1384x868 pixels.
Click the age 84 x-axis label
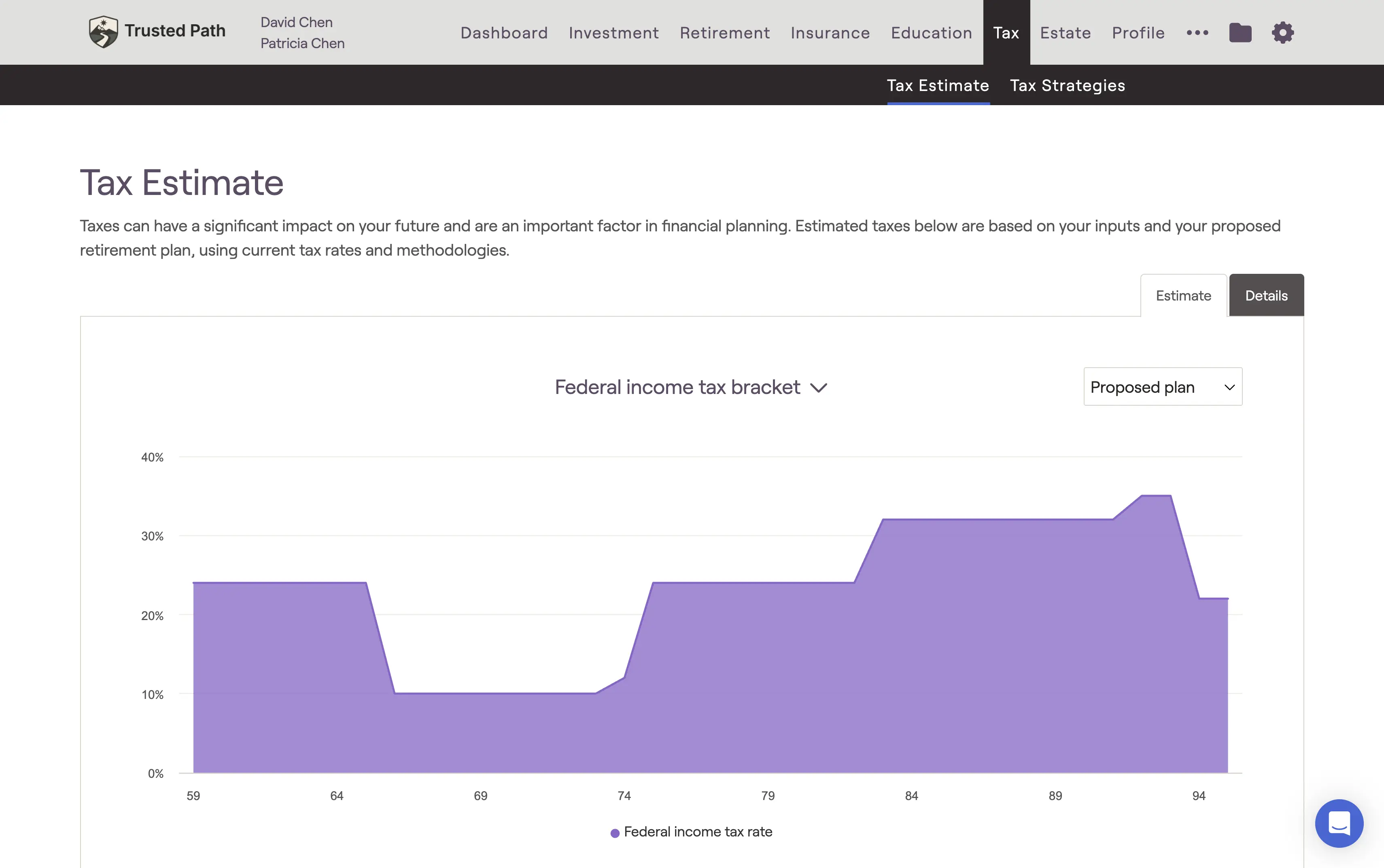pyautogui.click(x=911, y=796)
